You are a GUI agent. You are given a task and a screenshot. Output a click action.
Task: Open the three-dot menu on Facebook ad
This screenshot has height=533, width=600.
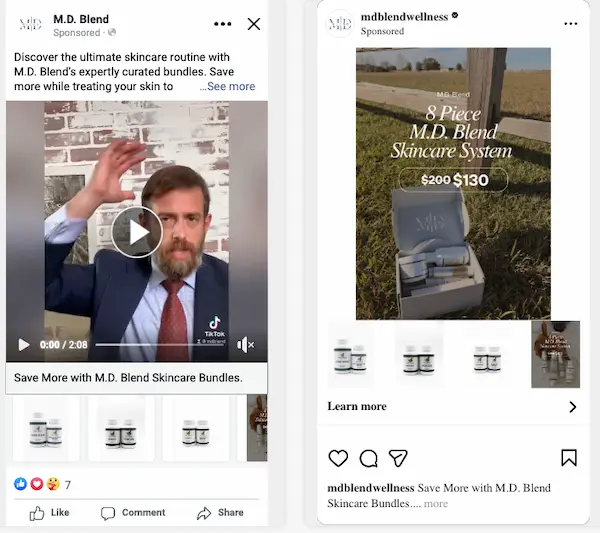pyautogui.click(x=222, y=24)
